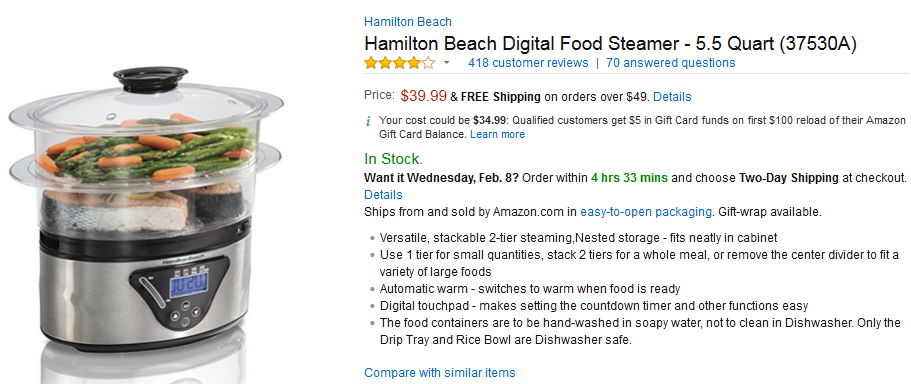This screenshot has height=384, width=911.
Task: Click the Two-Day Shipping text
Action: [x=788, y=178]
